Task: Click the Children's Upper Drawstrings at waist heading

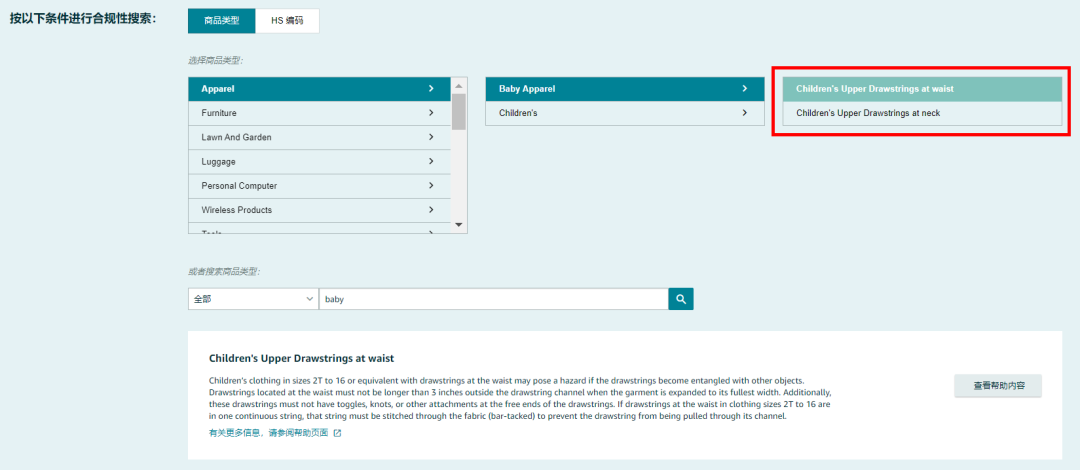Action: pyautogui.click(x=301, y=359)
